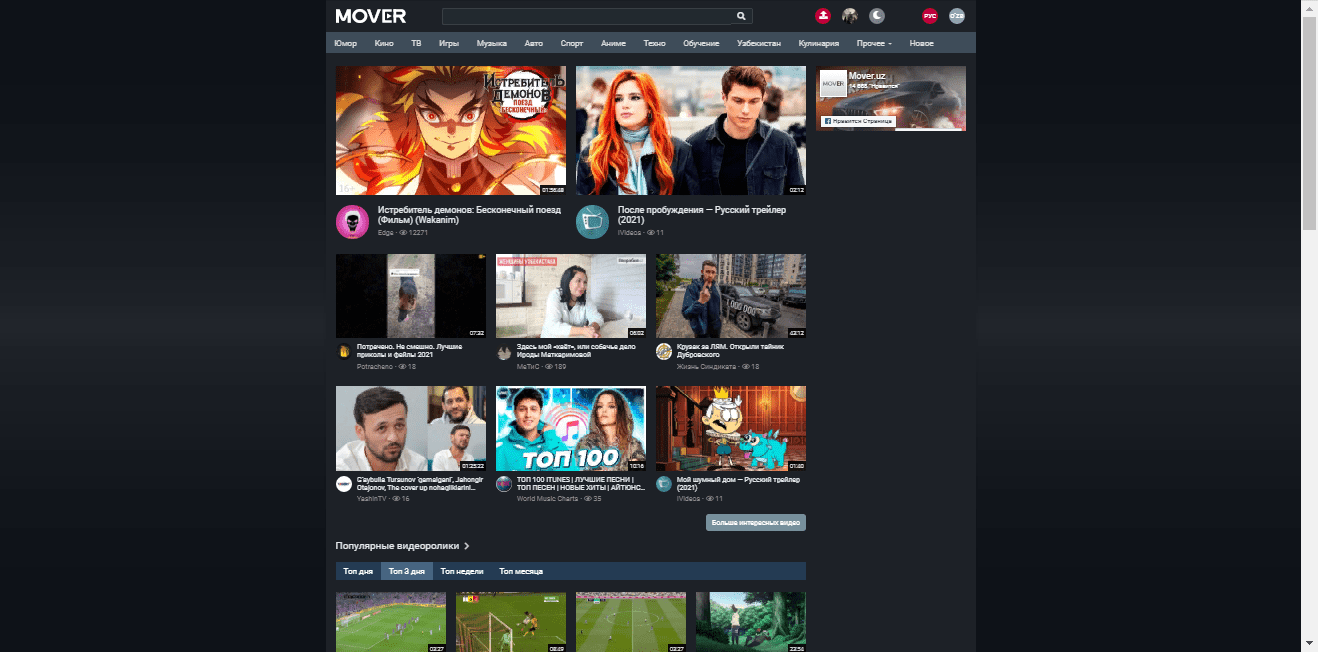
Task: Open G'aybulla Tursunov video thumbnail
Action: (411, 428)
